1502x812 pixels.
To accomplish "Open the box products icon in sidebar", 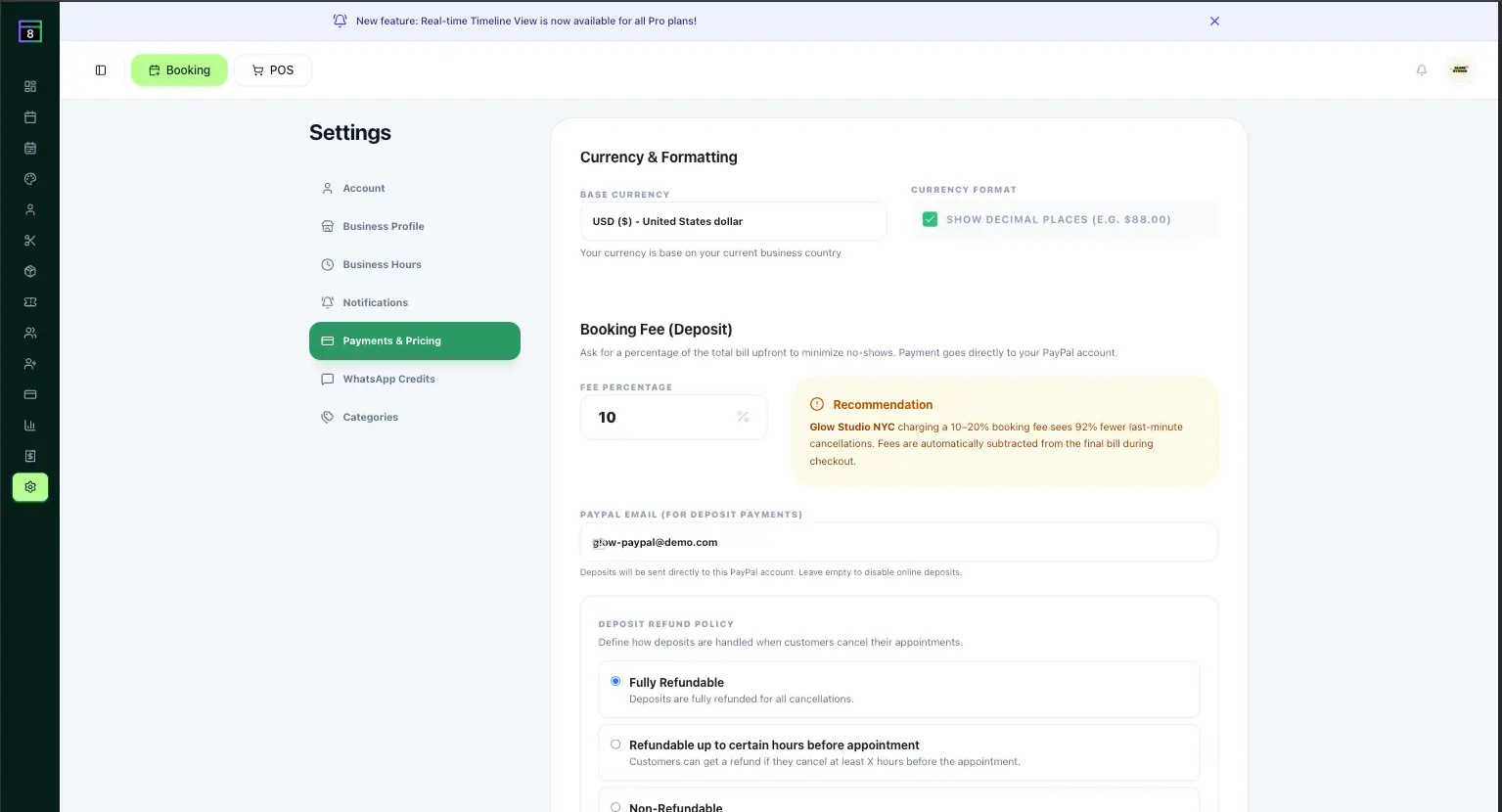I will click(x=30, y=271).
